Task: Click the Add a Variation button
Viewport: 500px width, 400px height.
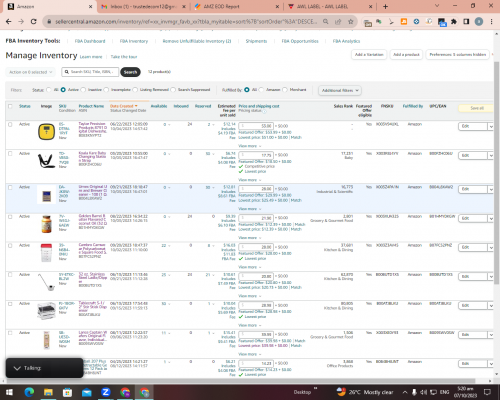Action: 369,54
